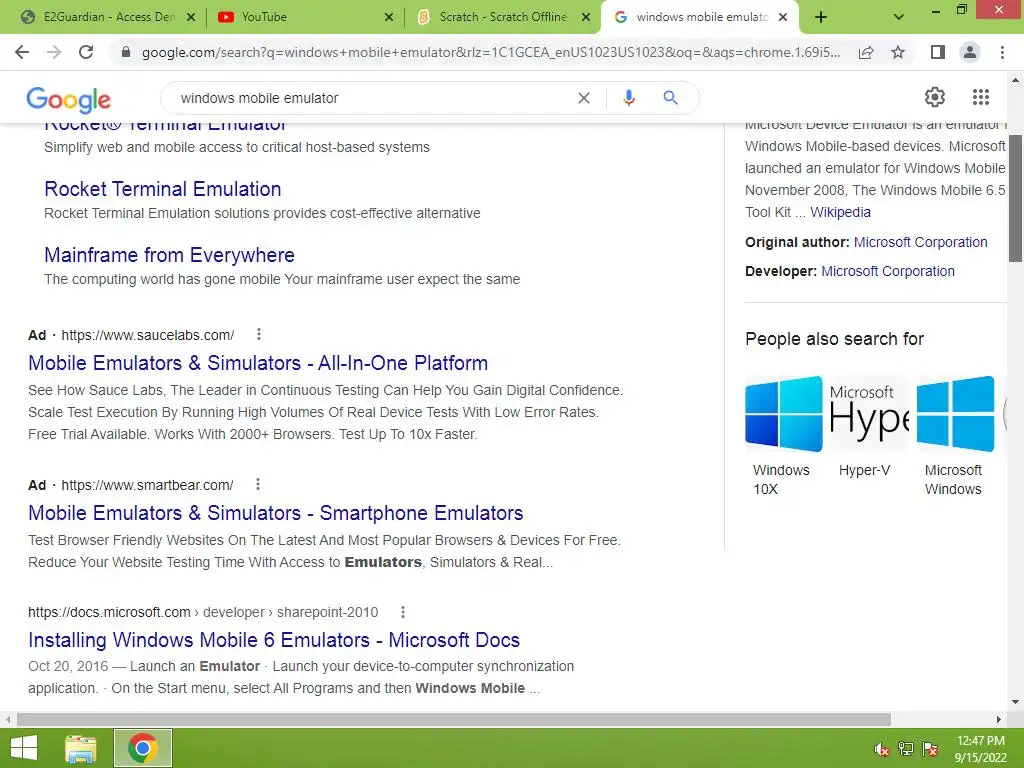The image size is (1024, 768).
Task: Open the Windows Start button
Action: tap(24, 748)
